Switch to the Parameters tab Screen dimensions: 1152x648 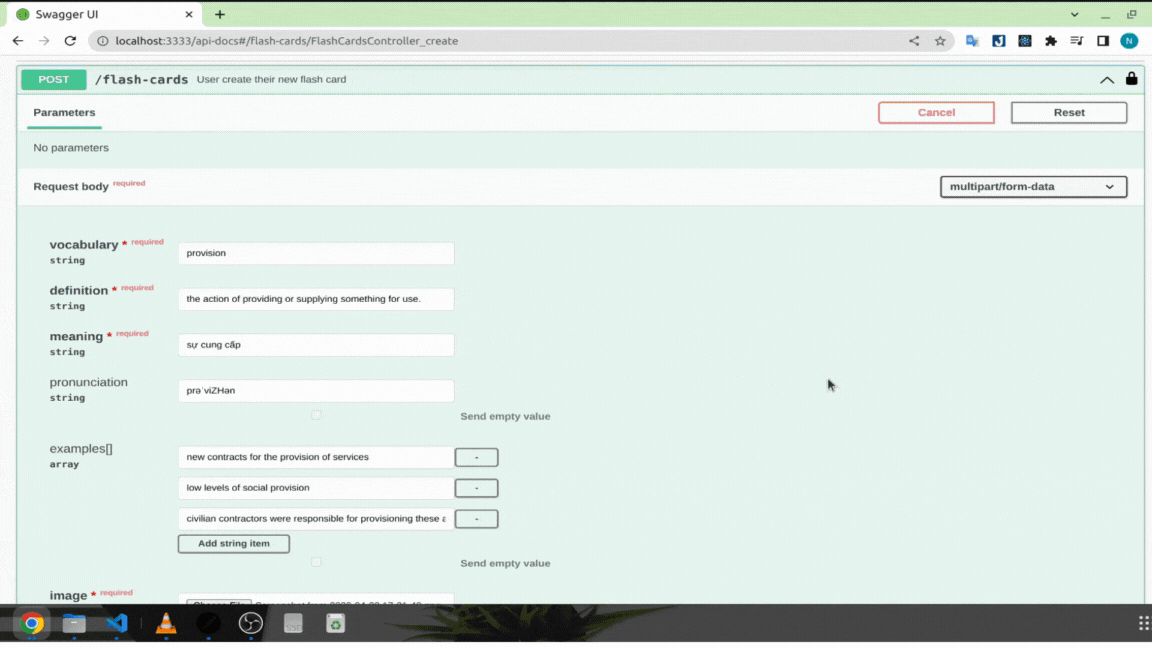64,112
